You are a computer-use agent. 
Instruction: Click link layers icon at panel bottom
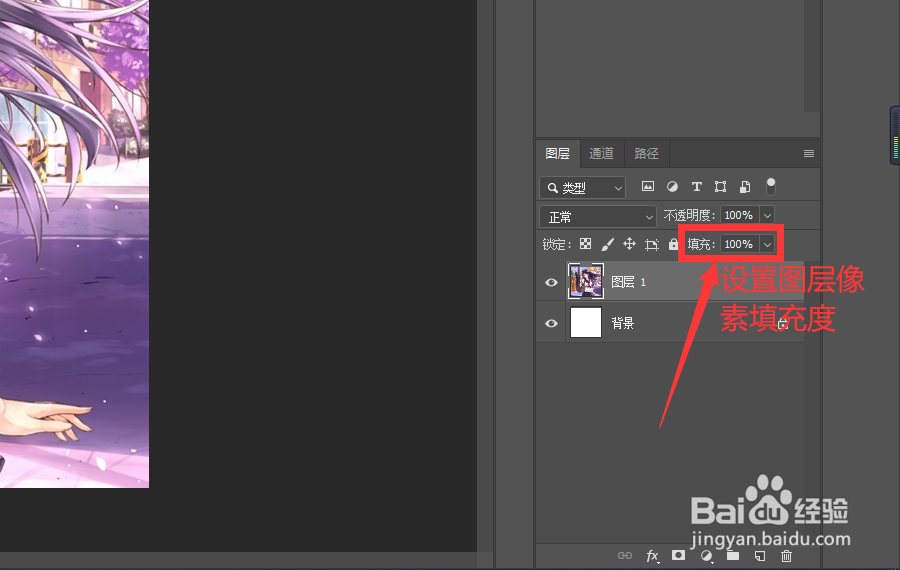click(x=624, y=556)
